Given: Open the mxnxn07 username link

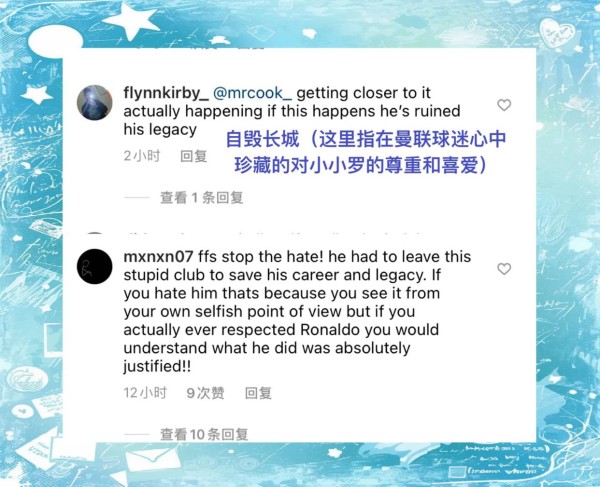Looking at the screenshot, I should 158,257.
